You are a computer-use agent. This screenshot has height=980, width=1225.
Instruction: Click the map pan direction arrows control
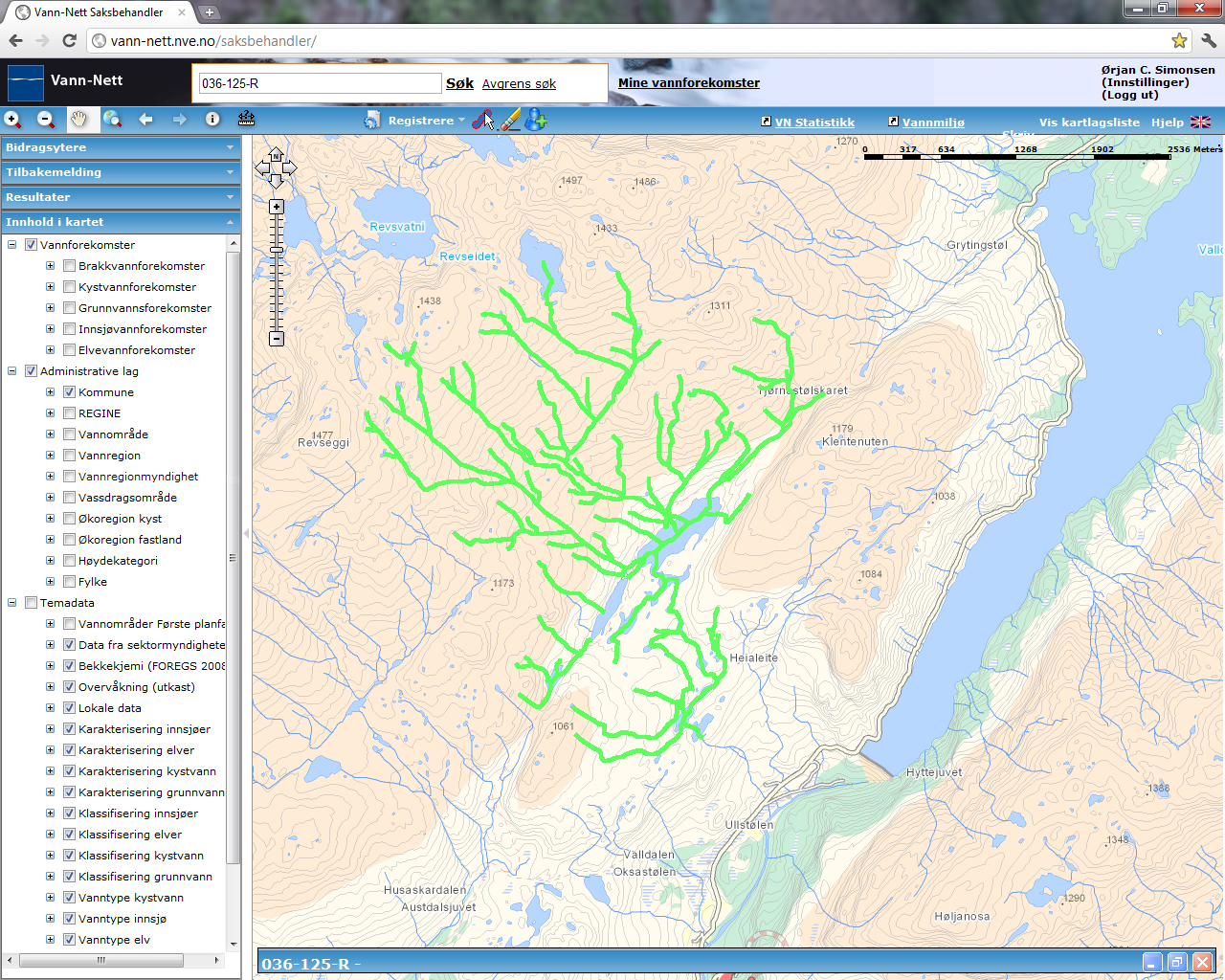click(x=276, y=167)
